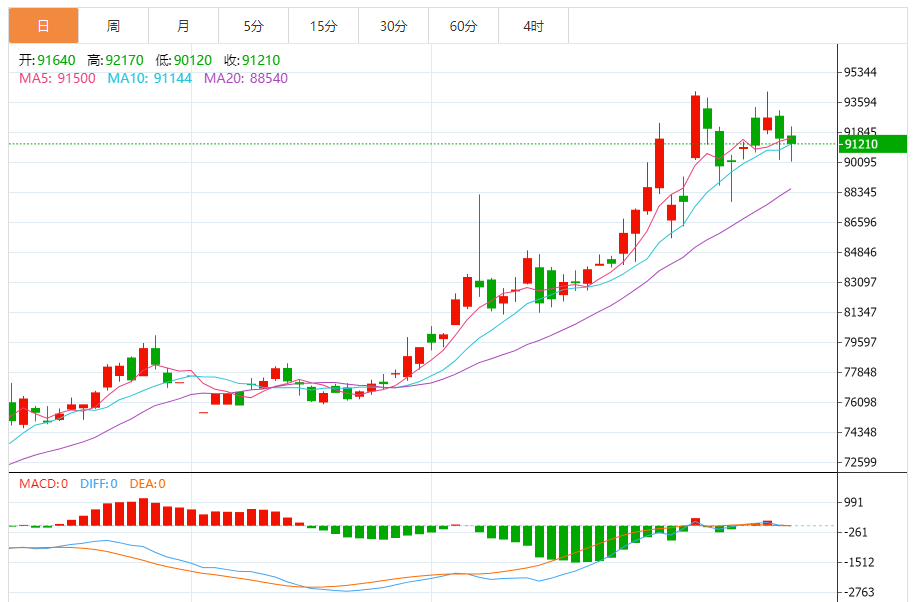Click the green 91210 current price tag
Viewport: 915px width, 602px height.
(873, 144)
